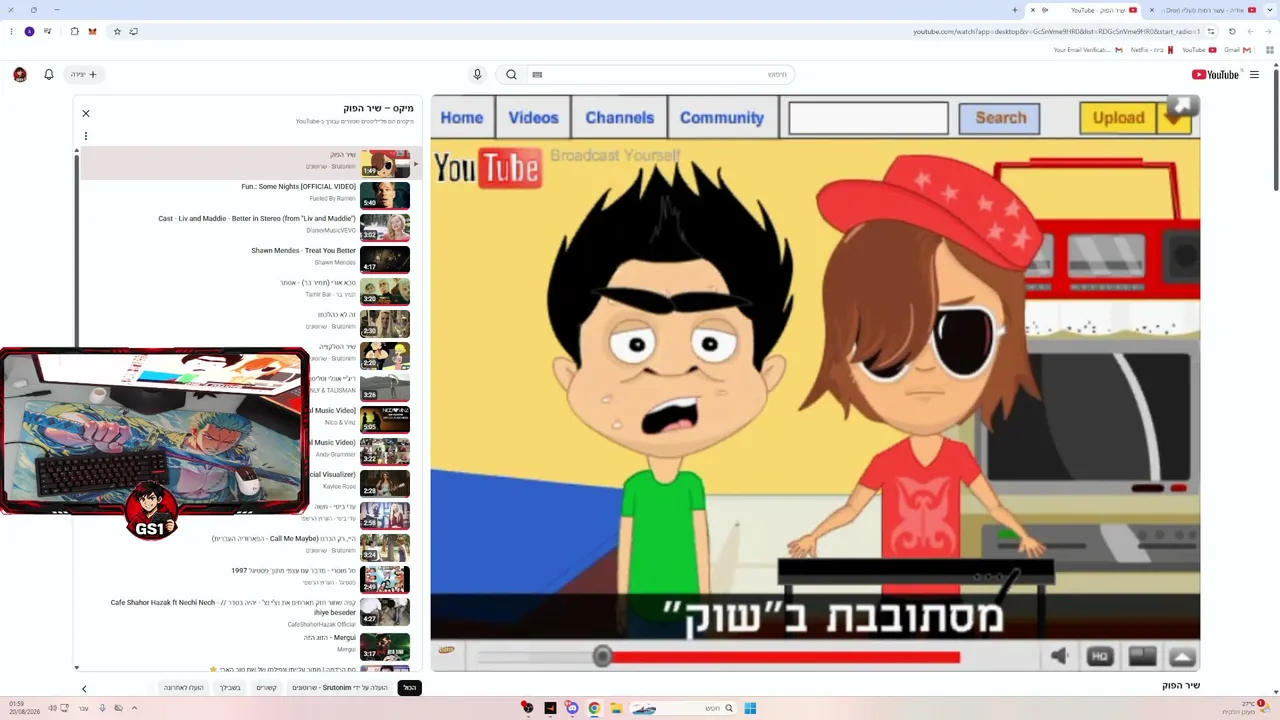Click the video progress bar
Viewport: 1280px width, 720px height.
717,657
